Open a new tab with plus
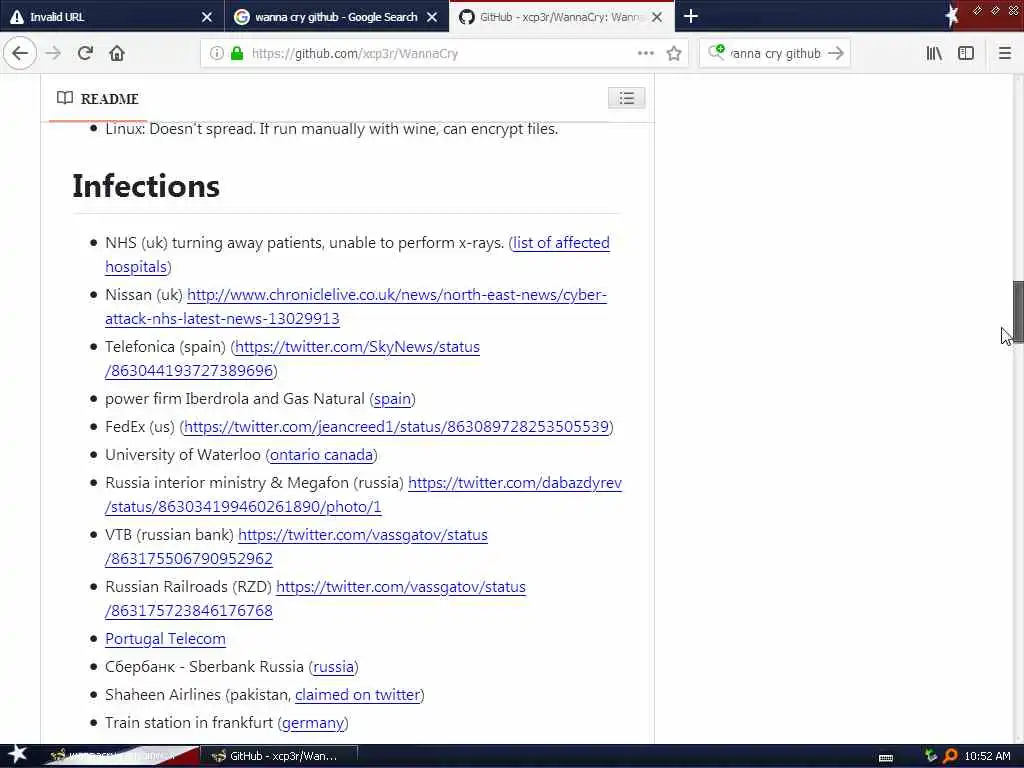This screenshot has height=768, width=1024. 690,16
